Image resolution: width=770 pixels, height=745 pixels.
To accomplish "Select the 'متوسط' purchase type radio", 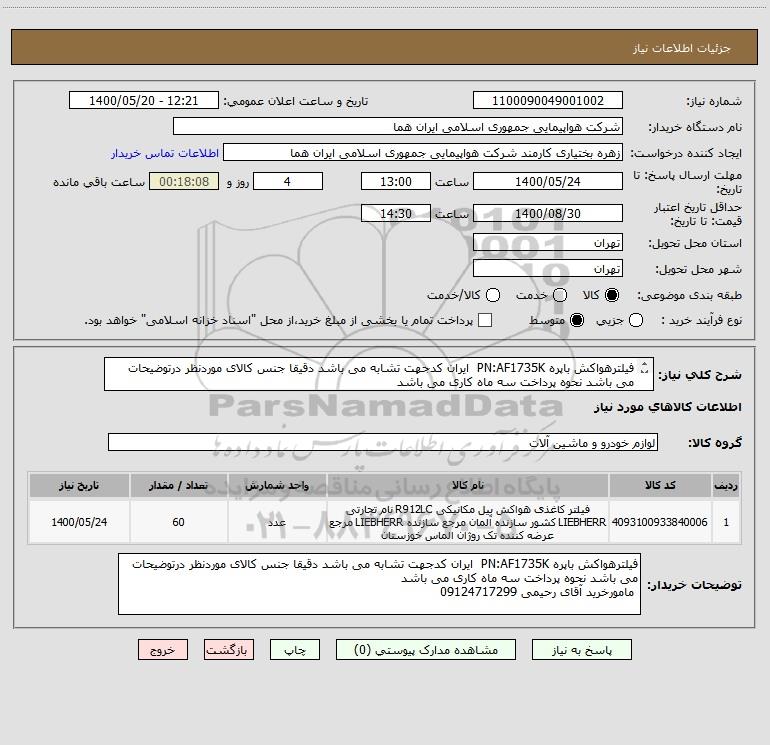I will tap(577, 320).
